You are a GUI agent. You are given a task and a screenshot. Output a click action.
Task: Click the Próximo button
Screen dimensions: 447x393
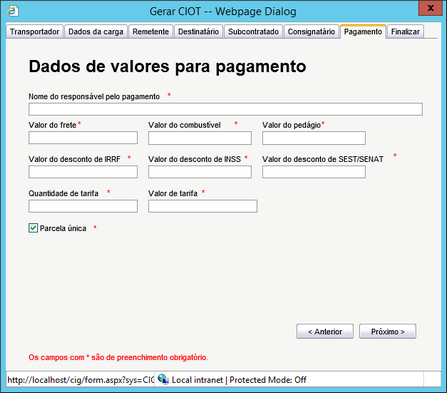pos(387,331)
